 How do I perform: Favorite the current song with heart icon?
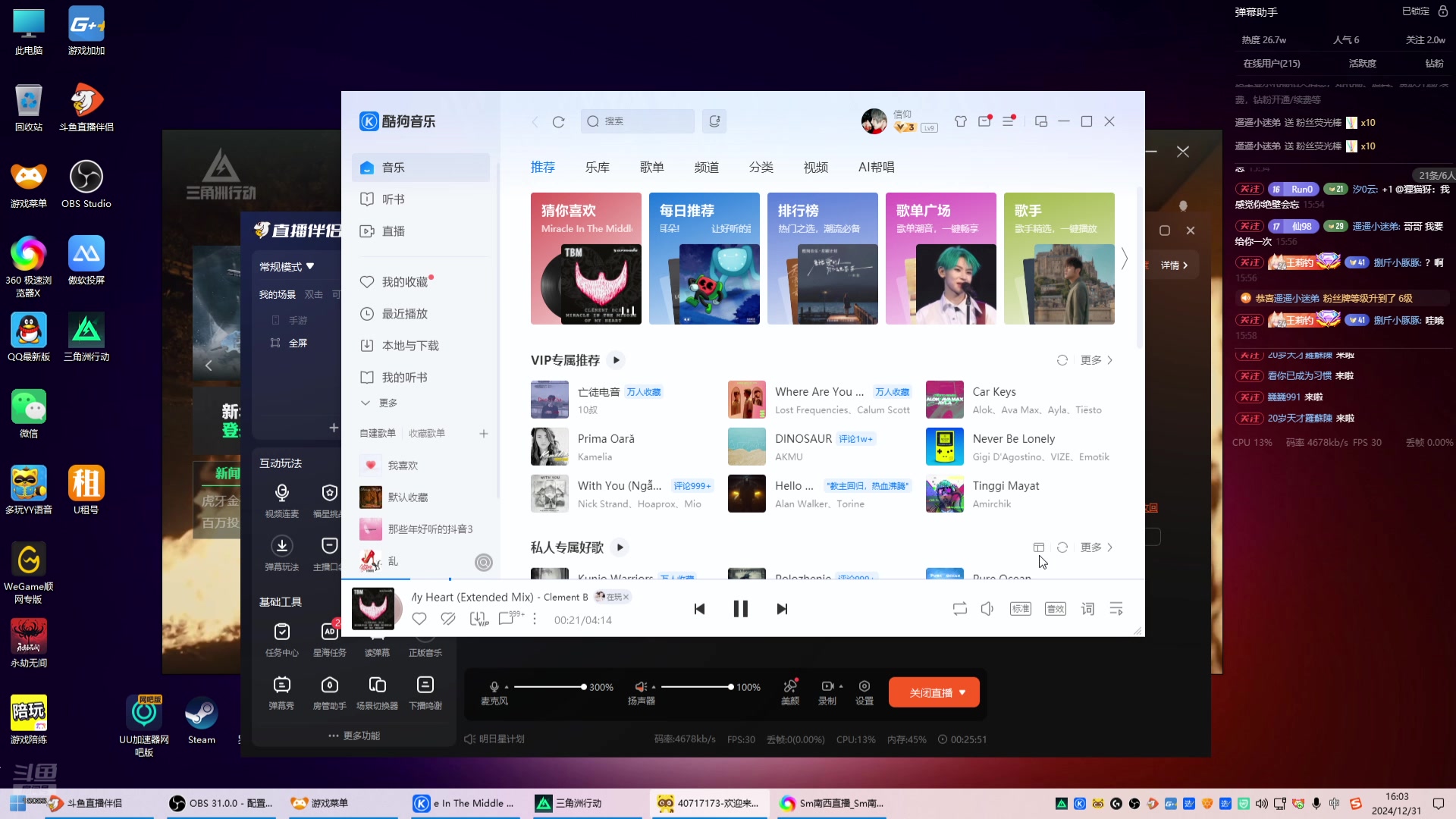coord(419,619)
